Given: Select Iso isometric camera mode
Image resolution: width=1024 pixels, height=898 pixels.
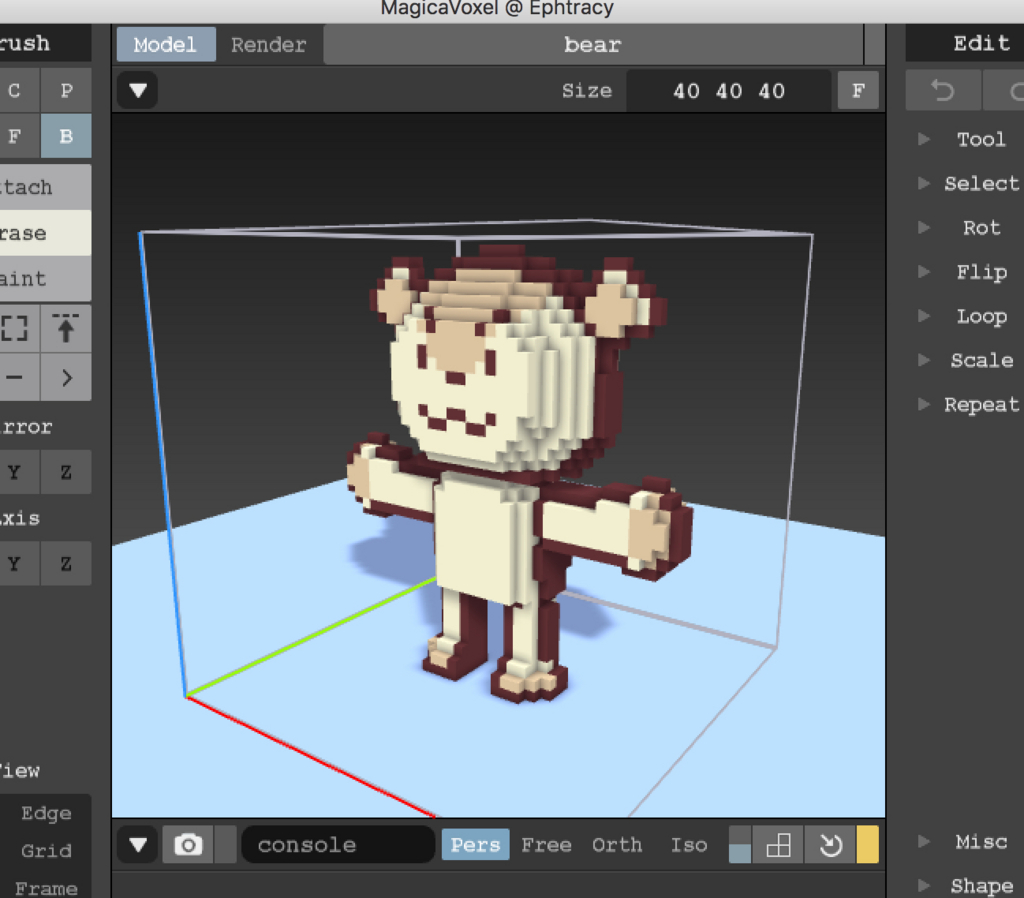Looking at the screenshot, I should [x=689, y=844].
